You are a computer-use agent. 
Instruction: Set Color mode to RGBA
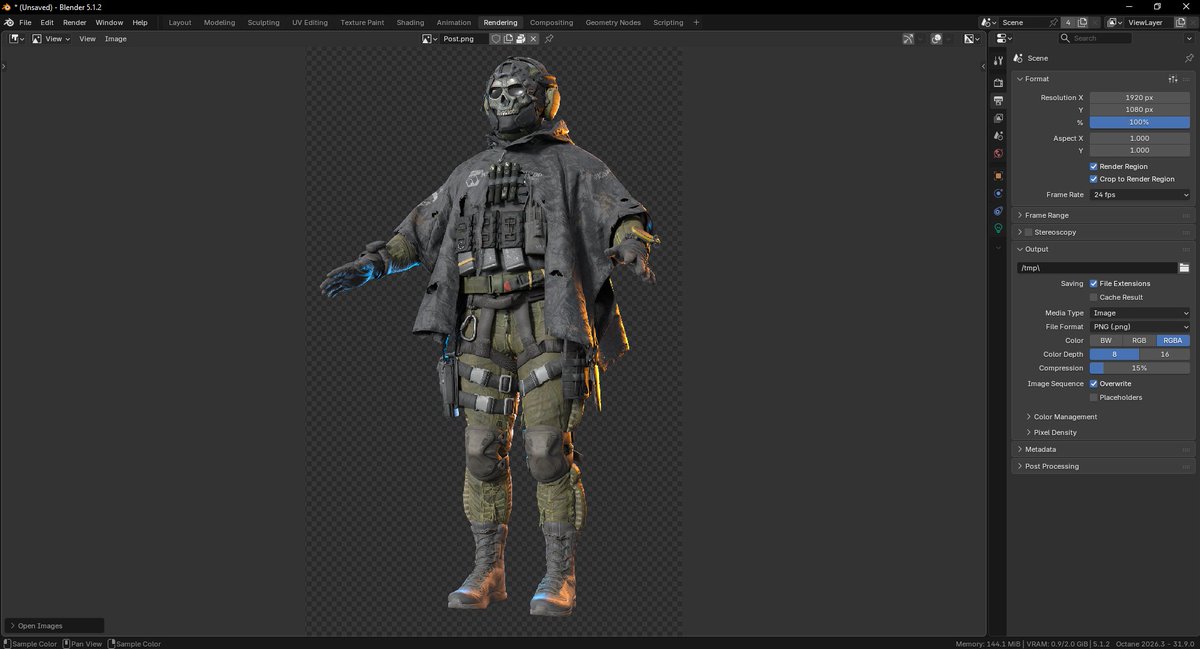(1173, 341)
